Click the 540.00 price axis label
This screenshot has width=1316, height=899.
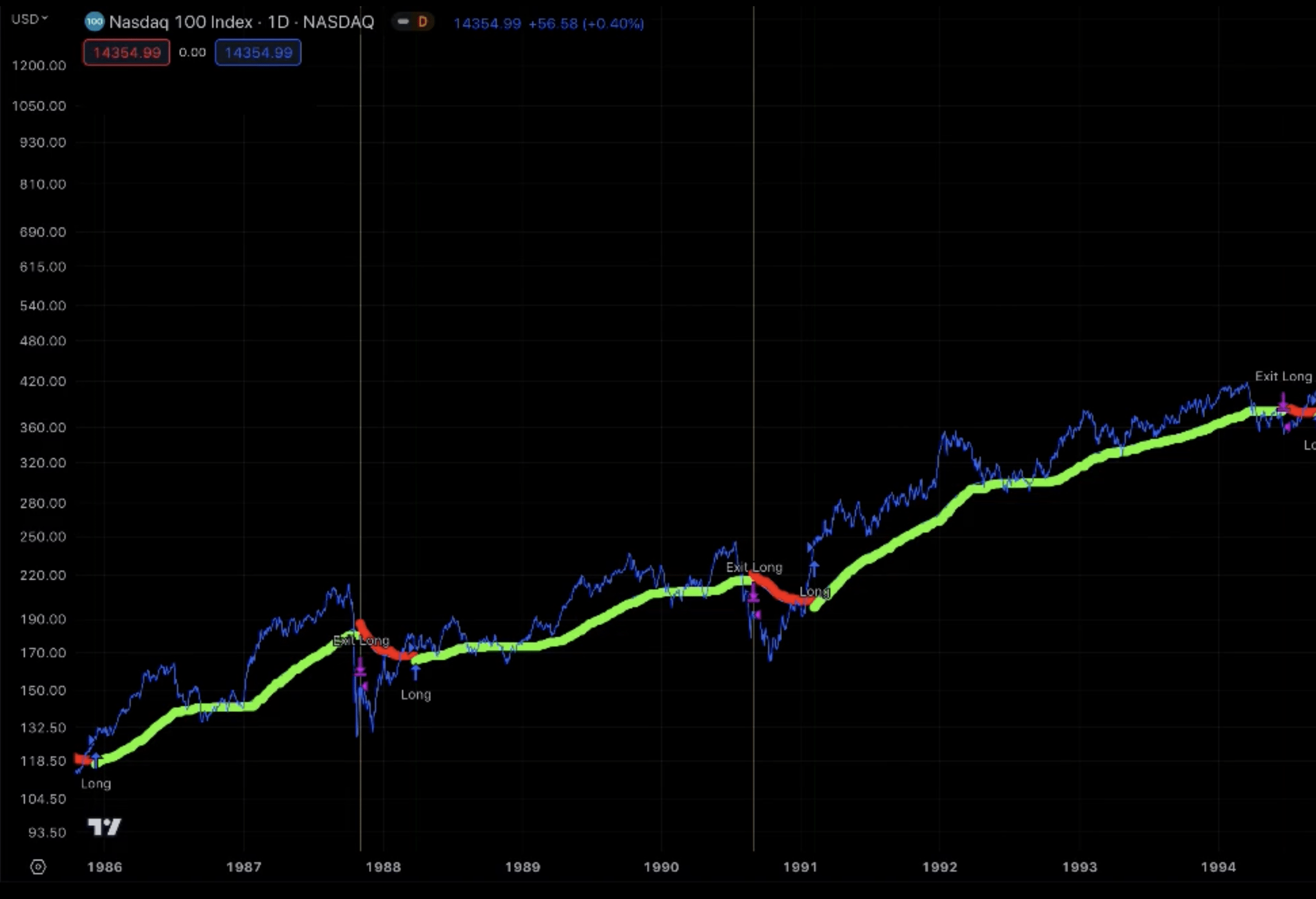point(43,305)
